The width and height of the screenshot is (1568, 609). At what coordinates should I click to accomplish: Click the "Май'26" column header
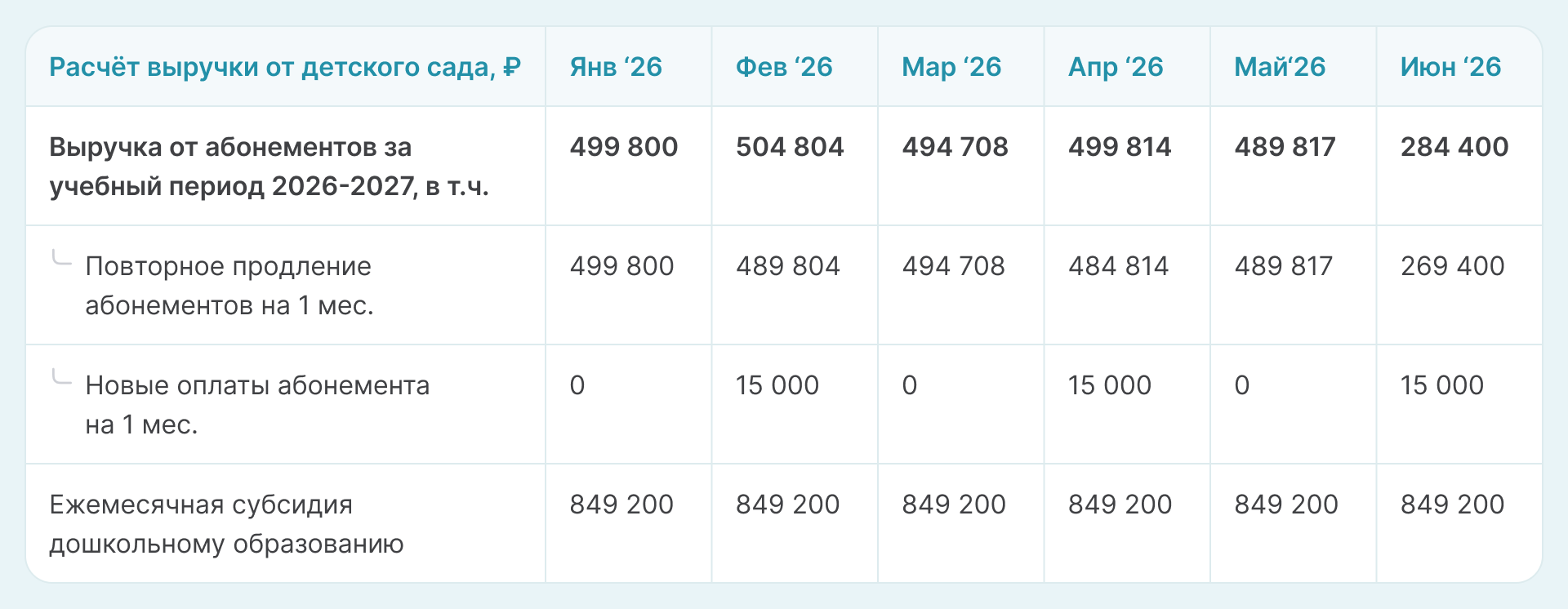tap(1280, 67)
